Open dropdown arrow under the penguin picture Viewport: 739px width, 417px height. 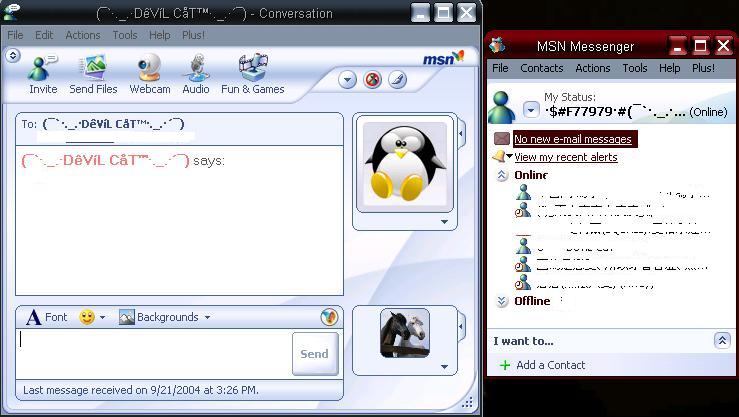pyautogui.click(x=444, y=221)
